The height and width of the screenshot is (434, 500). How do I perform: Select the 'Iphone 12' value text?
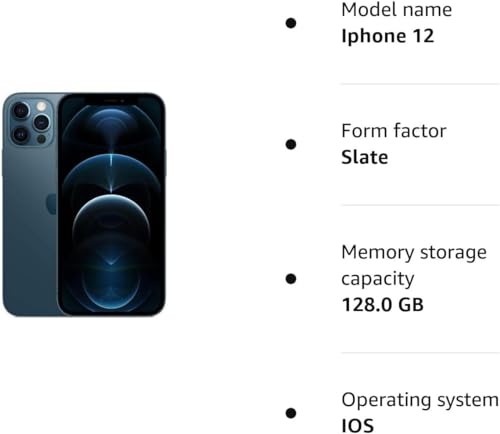click(x=388, y=36)
